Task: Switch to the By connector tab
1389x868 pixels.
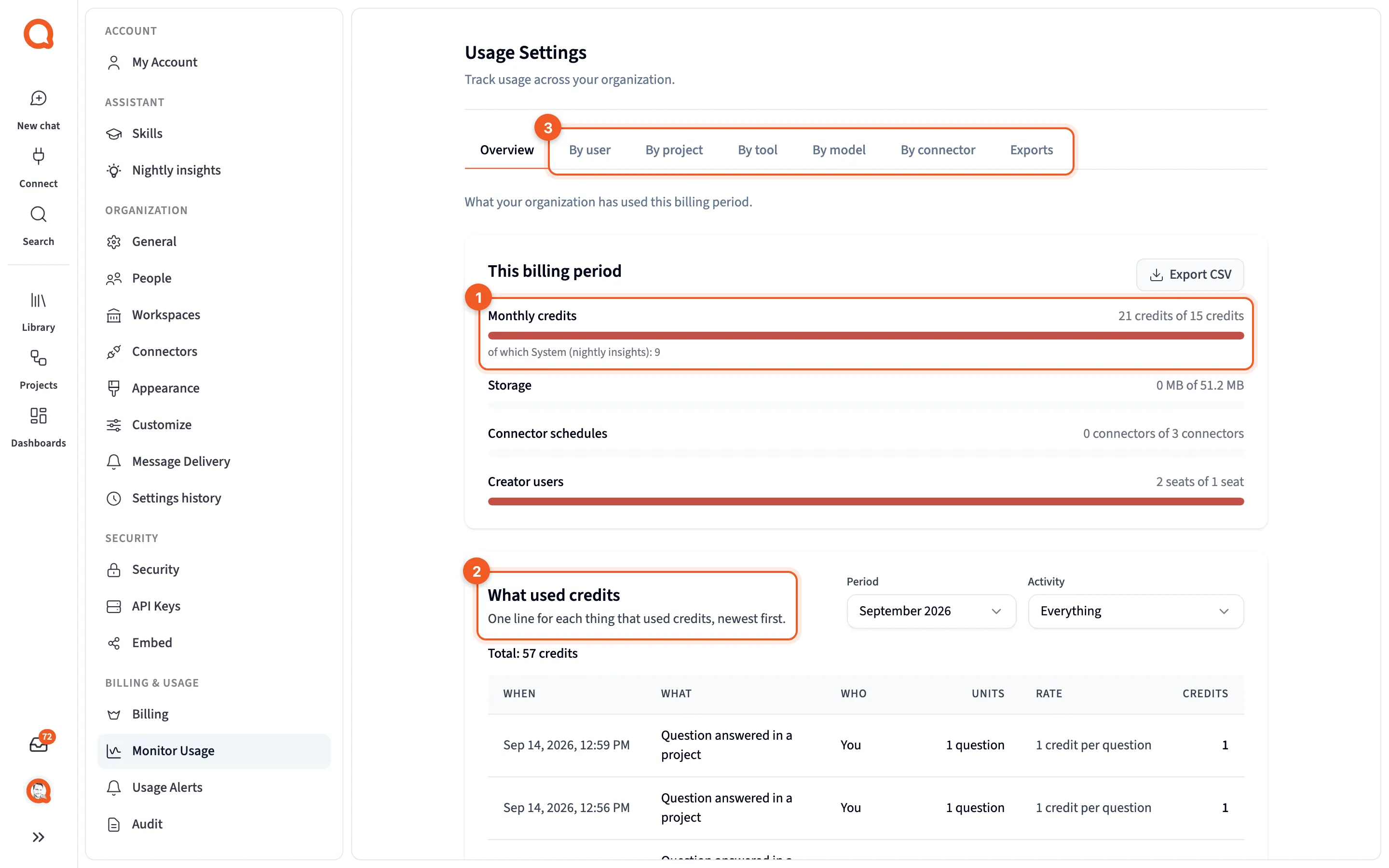Action: [937, 150]
